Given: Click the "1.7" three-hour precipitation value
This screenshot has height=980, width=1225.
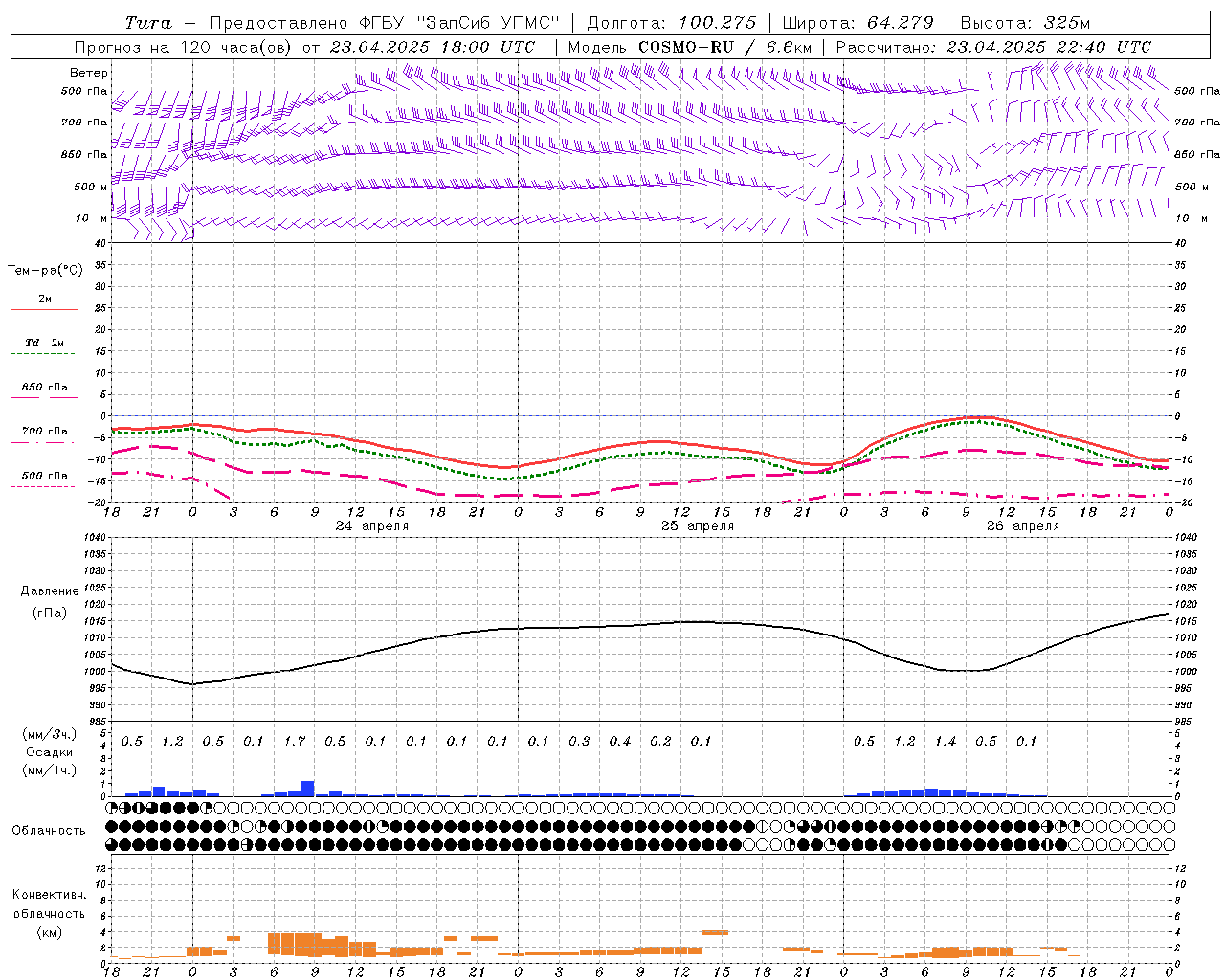Looking at the screenshot, I should pos(295,742).
